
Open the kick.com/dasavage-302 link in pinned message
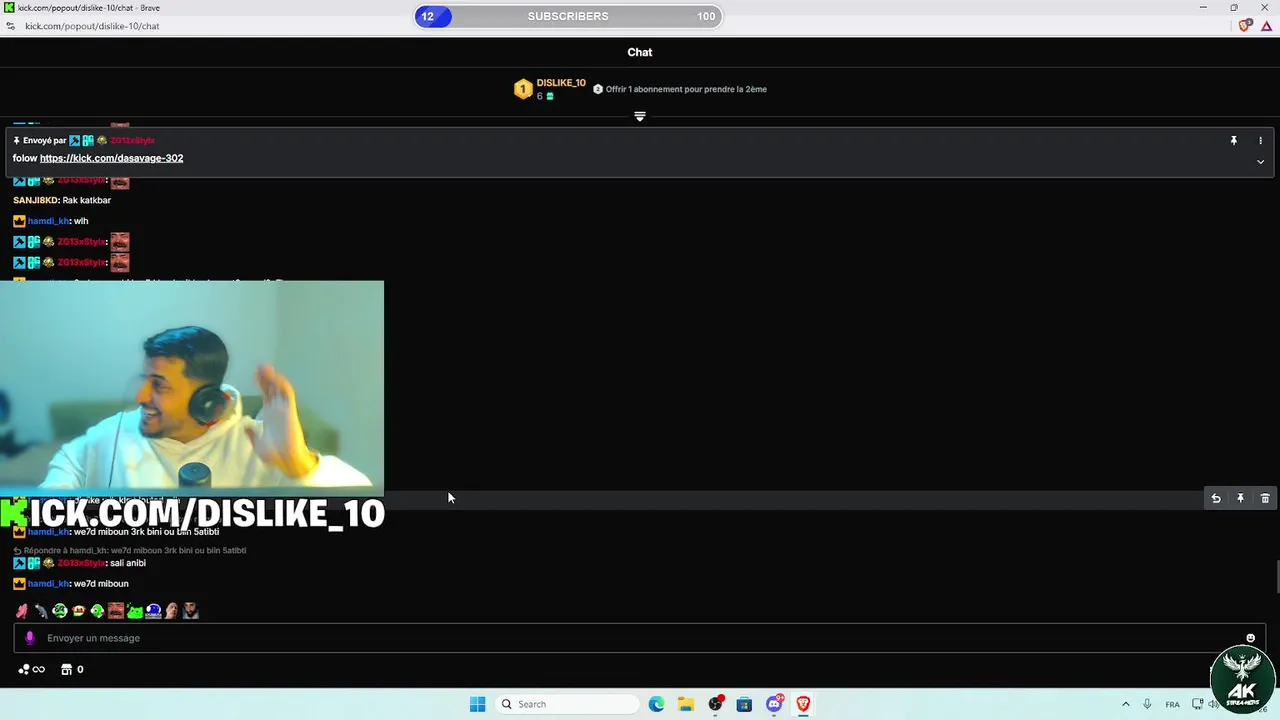tap(111, 158)
